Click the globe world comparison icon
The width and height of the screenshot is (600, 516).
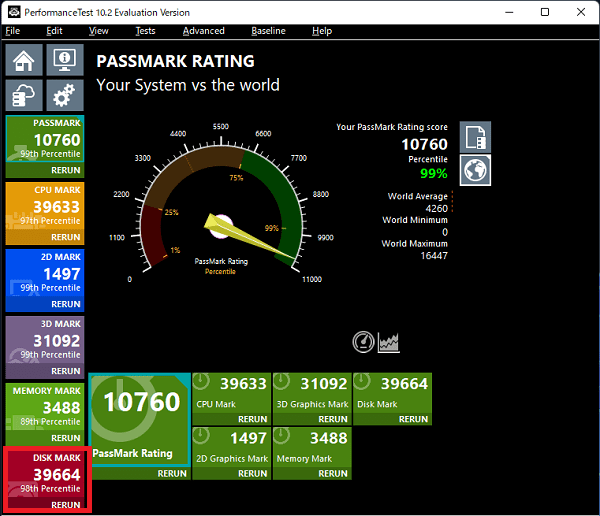[x=475, y=170]
